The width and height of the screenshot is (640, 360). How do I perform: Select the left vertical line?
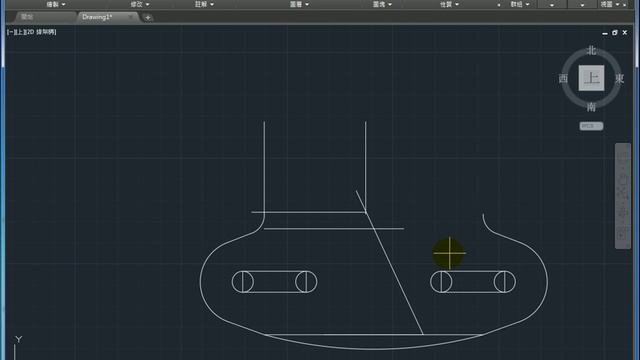coord(264,167)
